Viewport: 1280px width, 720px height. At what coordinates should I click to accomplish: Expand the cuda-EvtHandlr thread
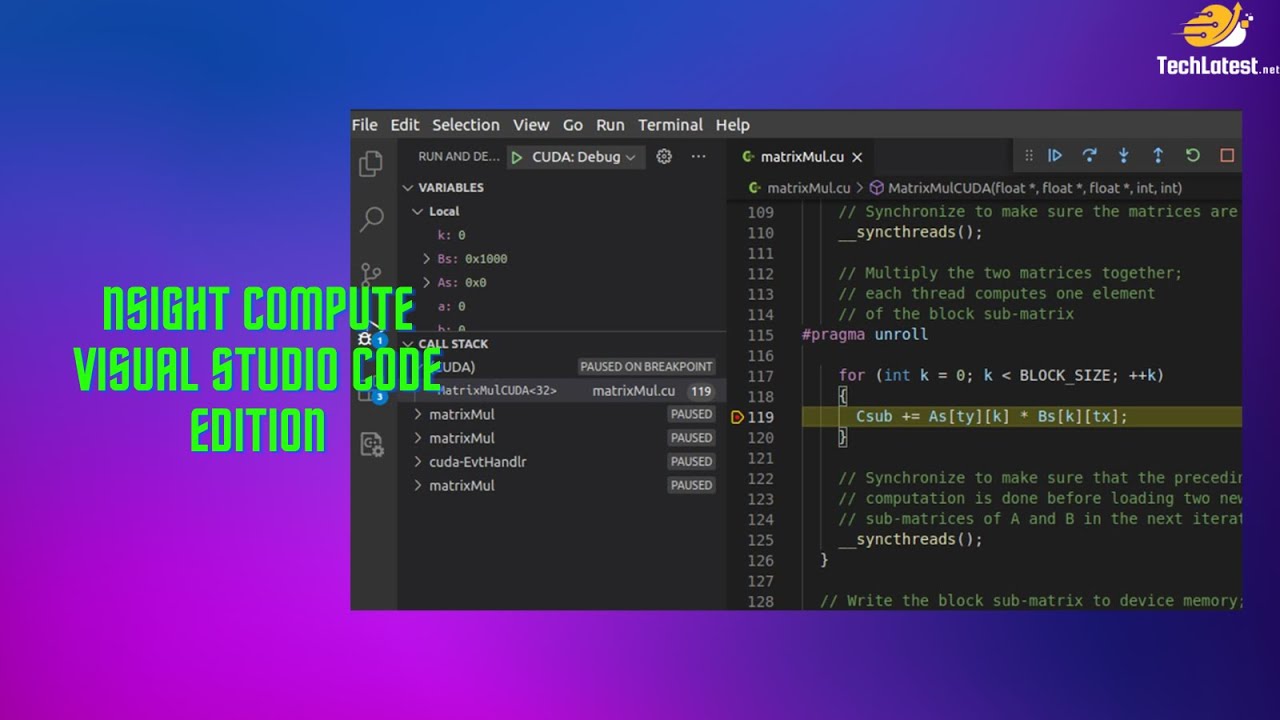click(419, 462)
